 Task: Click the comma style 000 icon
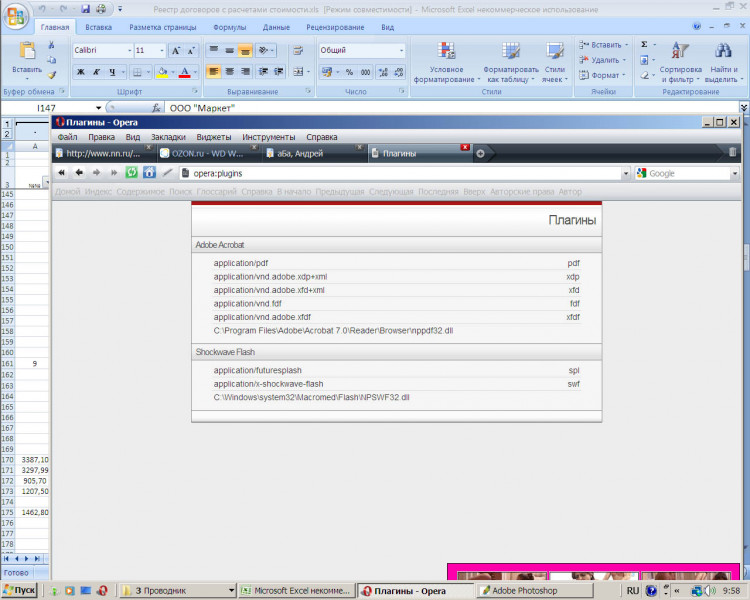point(365,72)
